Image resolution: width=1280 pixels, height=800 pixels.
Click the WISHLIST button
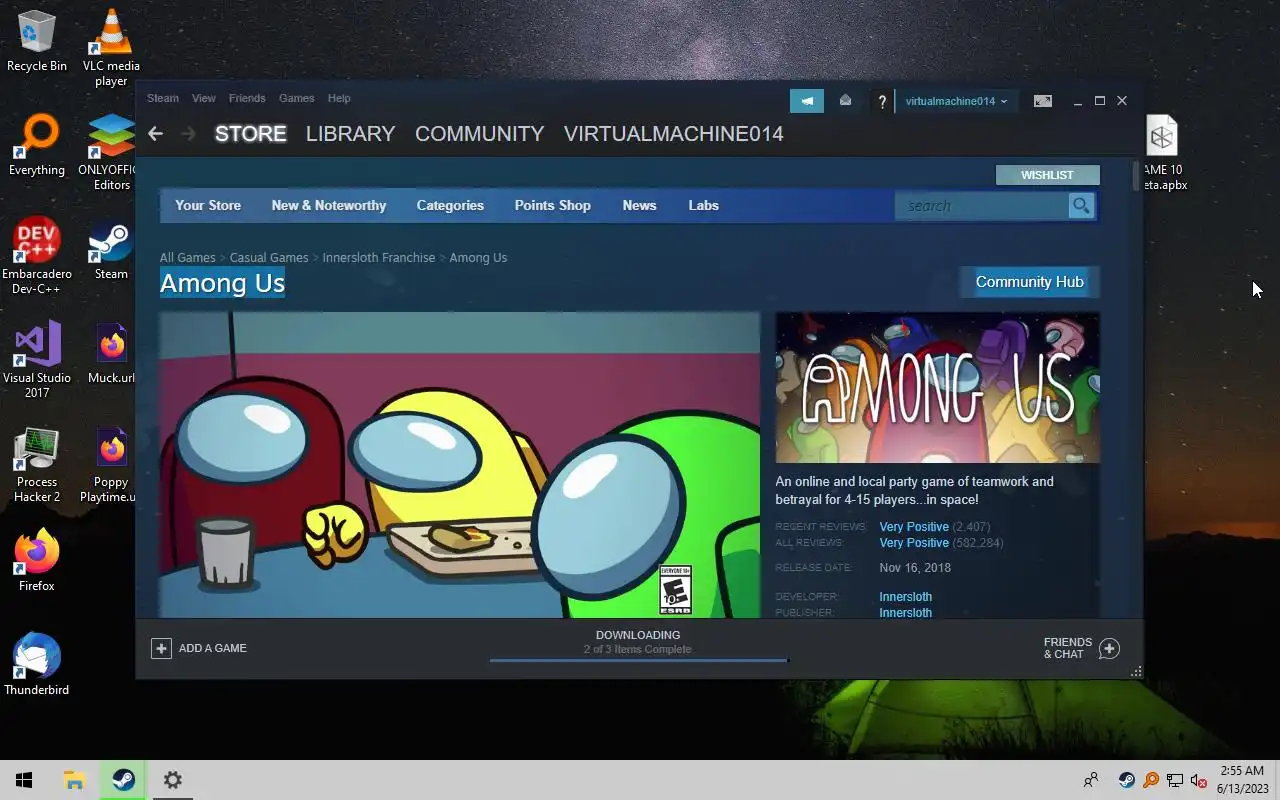click(1047, 175)
